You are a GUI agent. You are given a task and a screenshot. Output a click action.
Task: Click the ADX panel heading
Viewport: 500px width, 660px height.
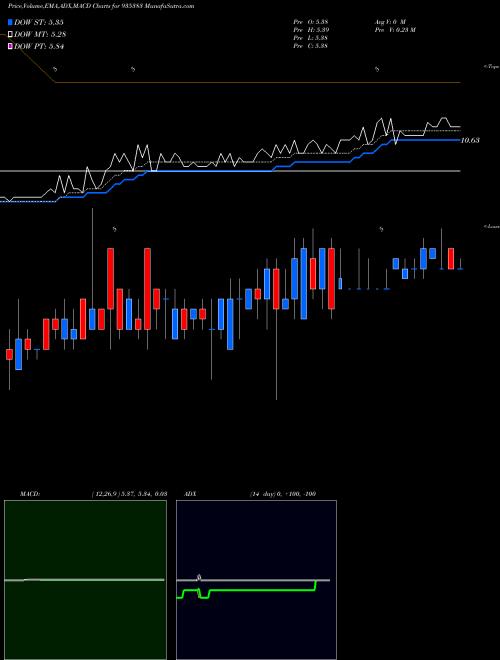point(190,494)
